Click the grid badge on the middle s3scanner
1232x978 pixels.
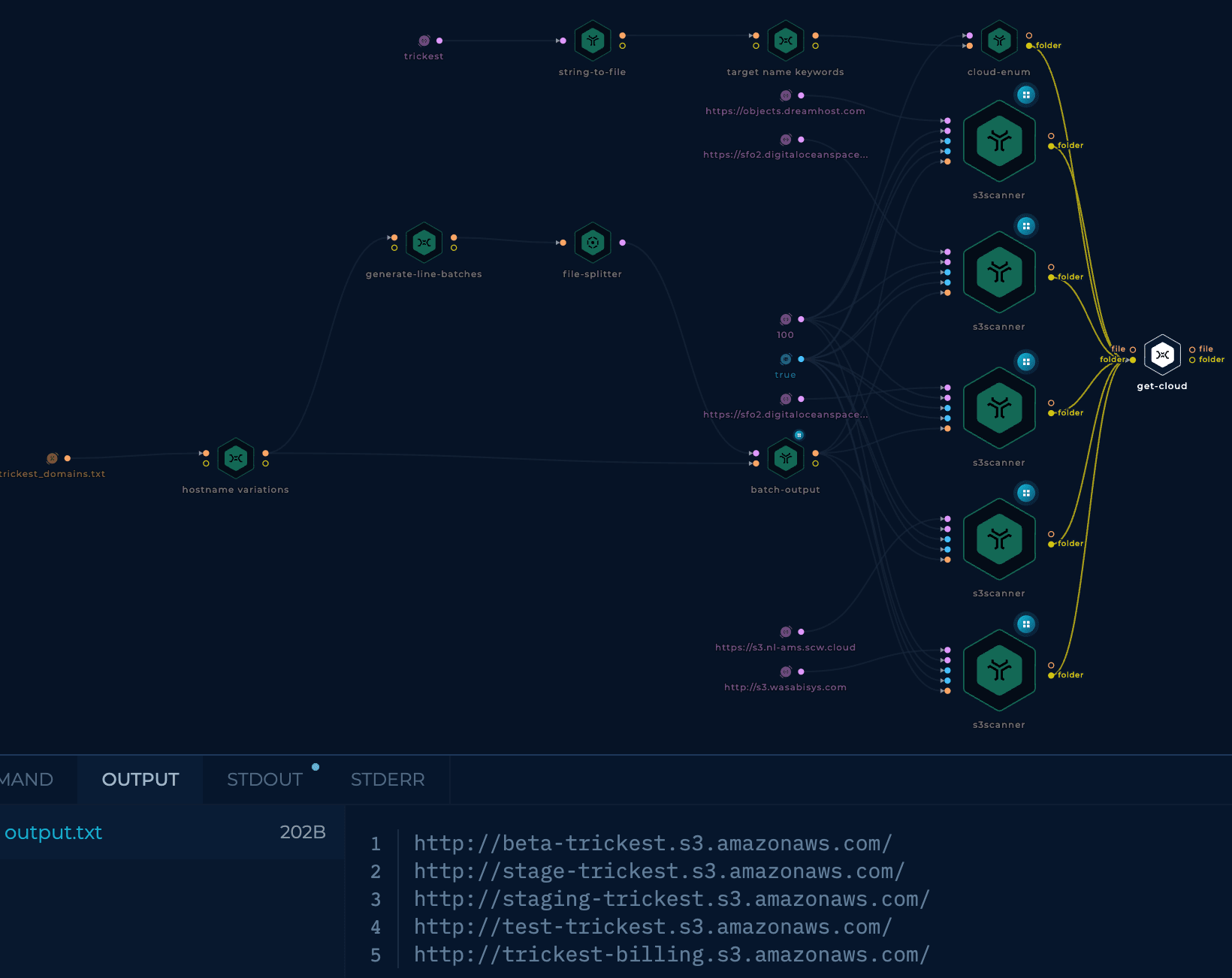pos(1026,362)
